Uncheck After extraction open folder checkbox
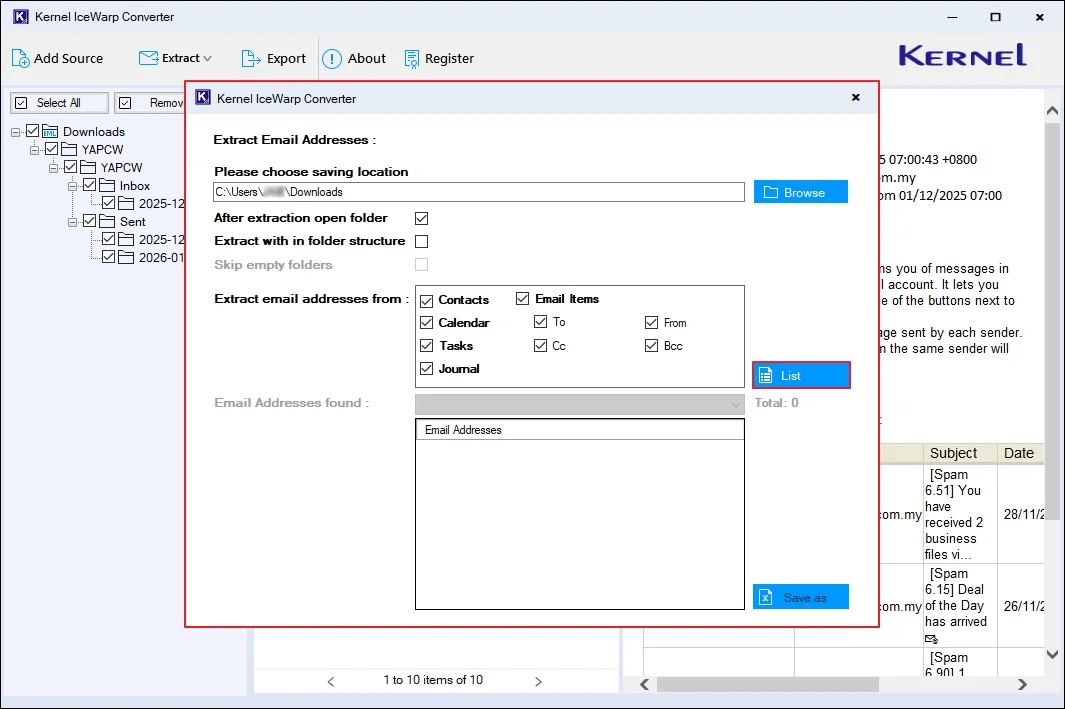 (x=422, y=218)
